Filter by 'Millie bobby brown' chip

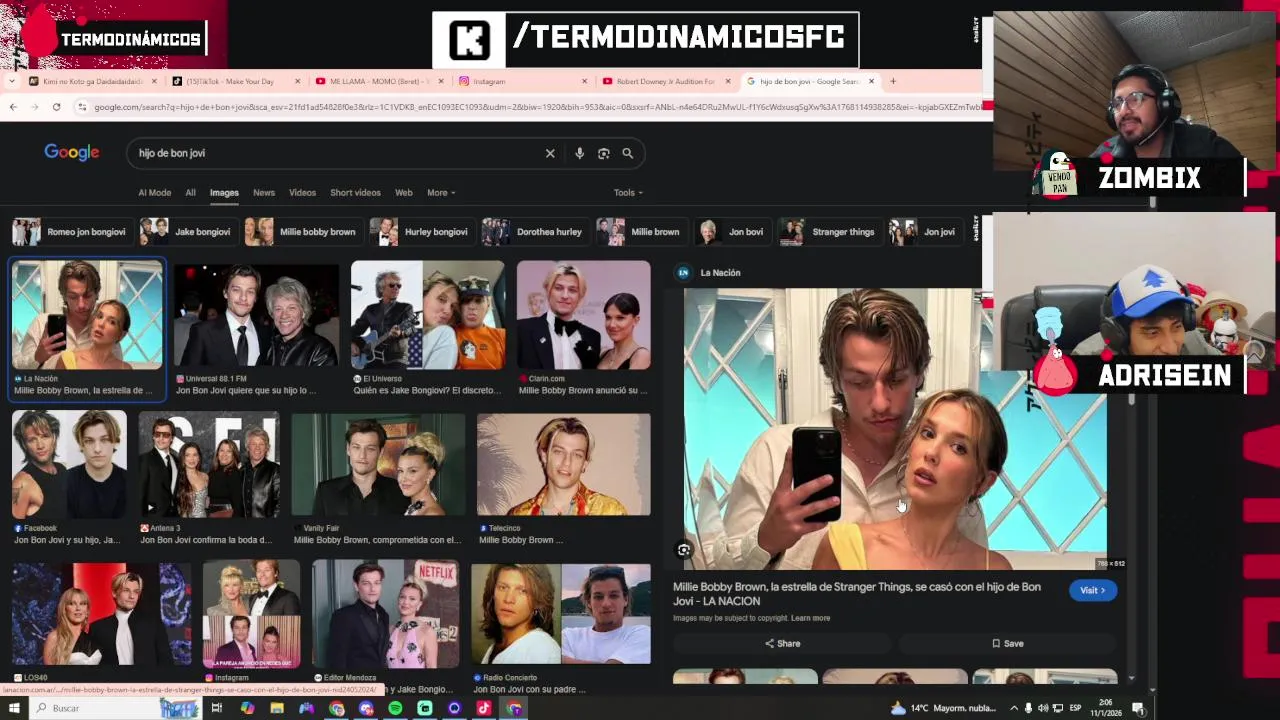[301, 232]
